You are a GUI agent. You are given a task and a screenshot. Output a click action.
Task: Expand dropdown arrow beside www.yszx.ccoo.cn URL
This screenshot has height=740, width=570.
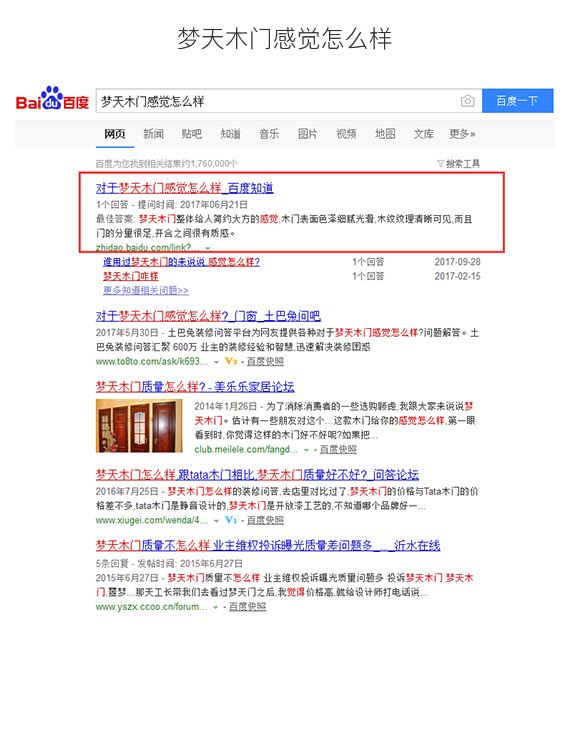[x=216, y=607]
